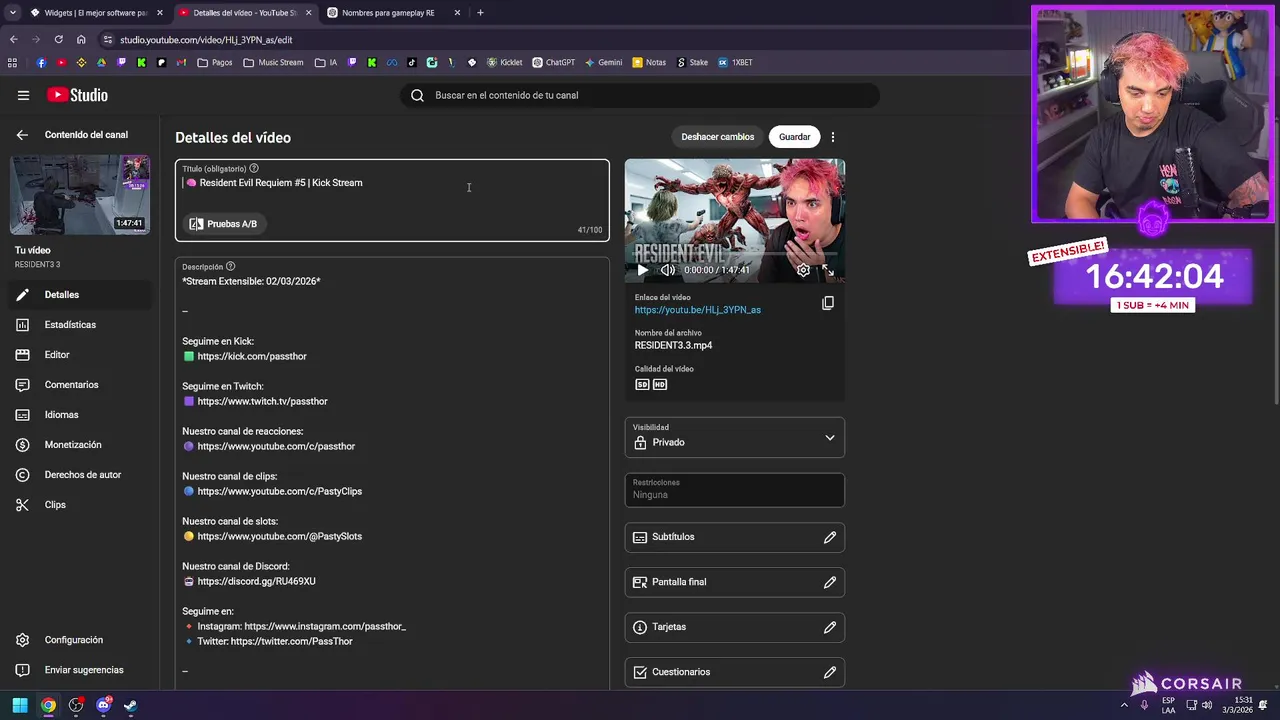Open the IA bookmarks folder
The height and width of the screenshot is (720, 1280).
326,62
